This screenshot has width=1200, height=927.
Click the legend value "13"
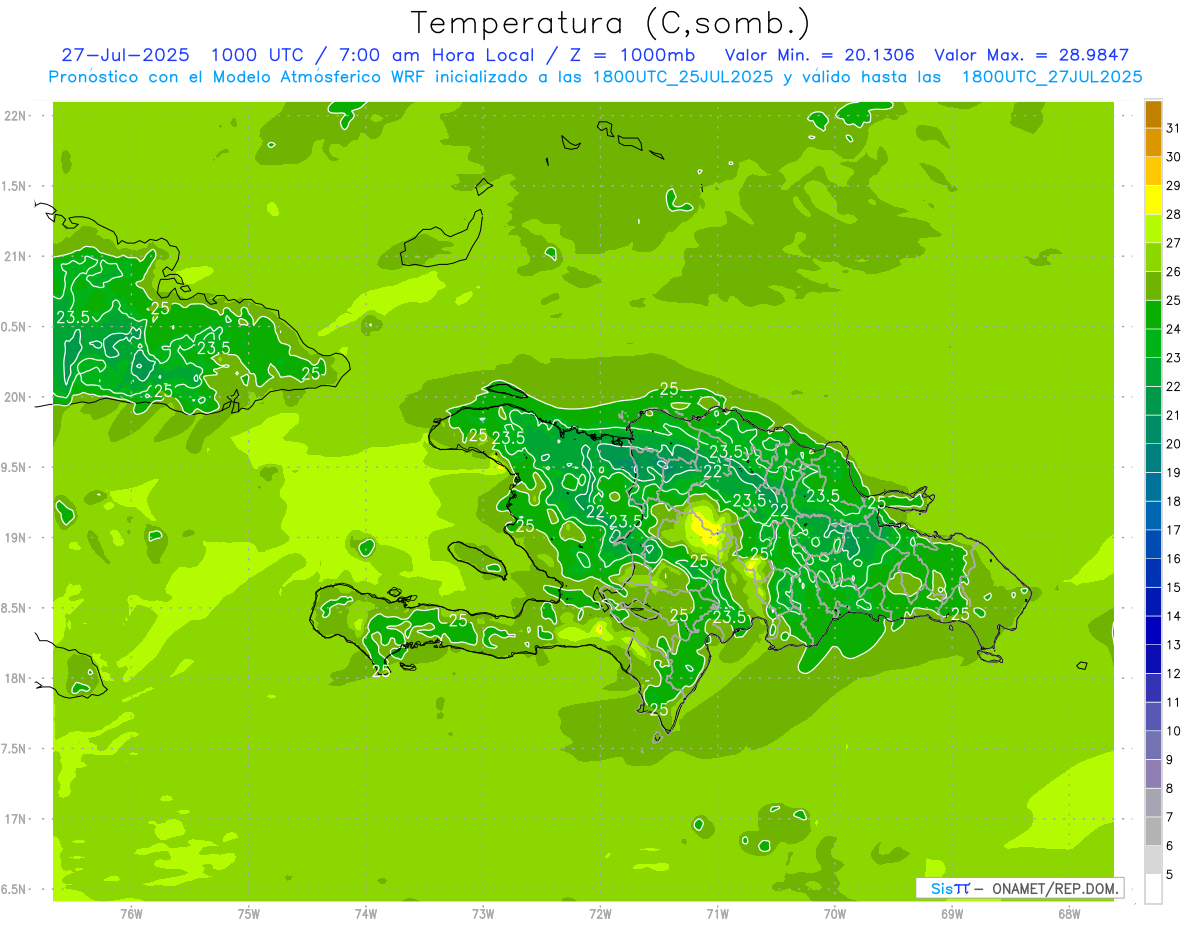pos(1173,645)
